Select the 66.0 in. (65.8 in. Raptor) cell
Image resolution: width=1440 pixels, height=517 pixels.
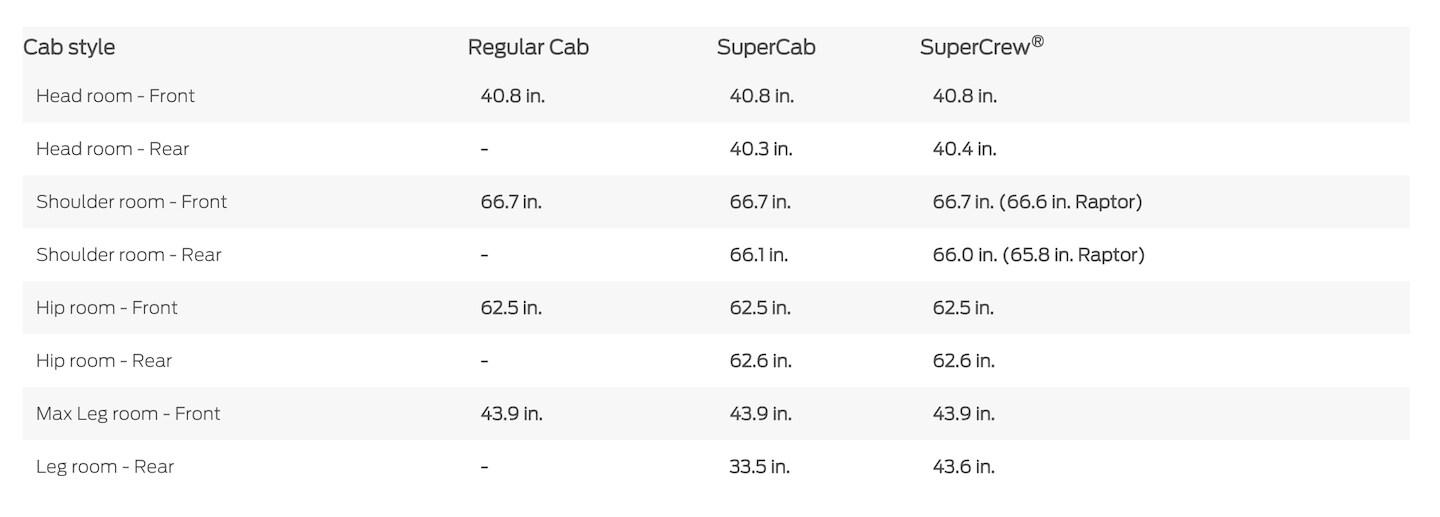pos(1038,255)
